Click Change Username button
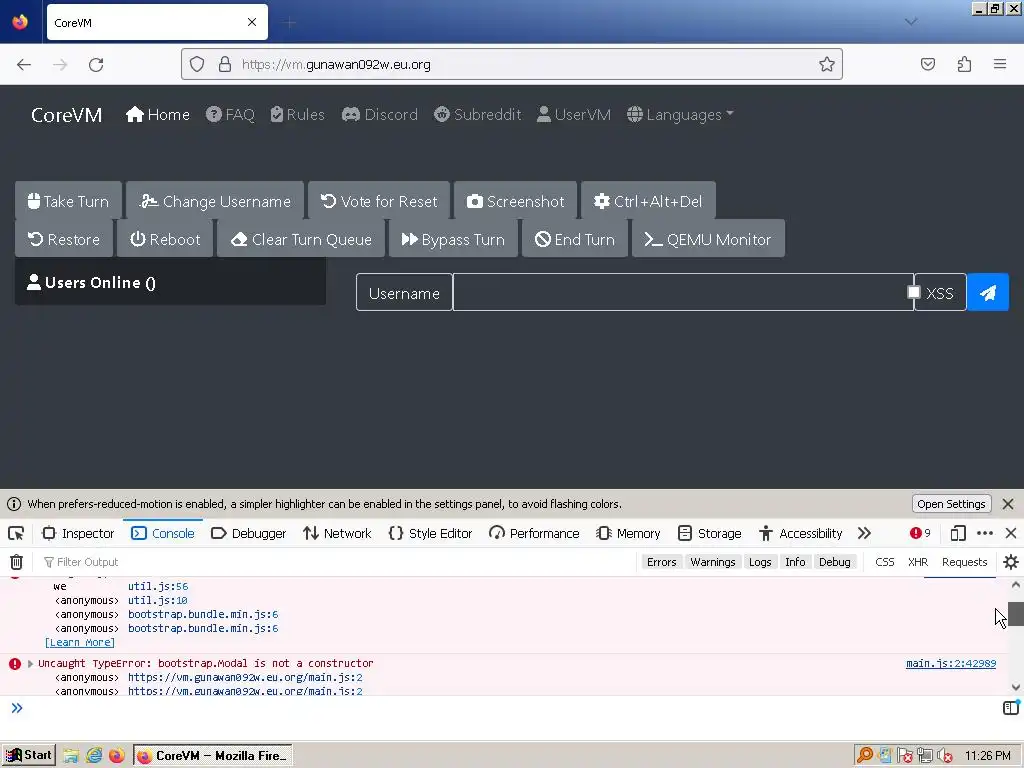1024x768 pixels. point(215,201)
